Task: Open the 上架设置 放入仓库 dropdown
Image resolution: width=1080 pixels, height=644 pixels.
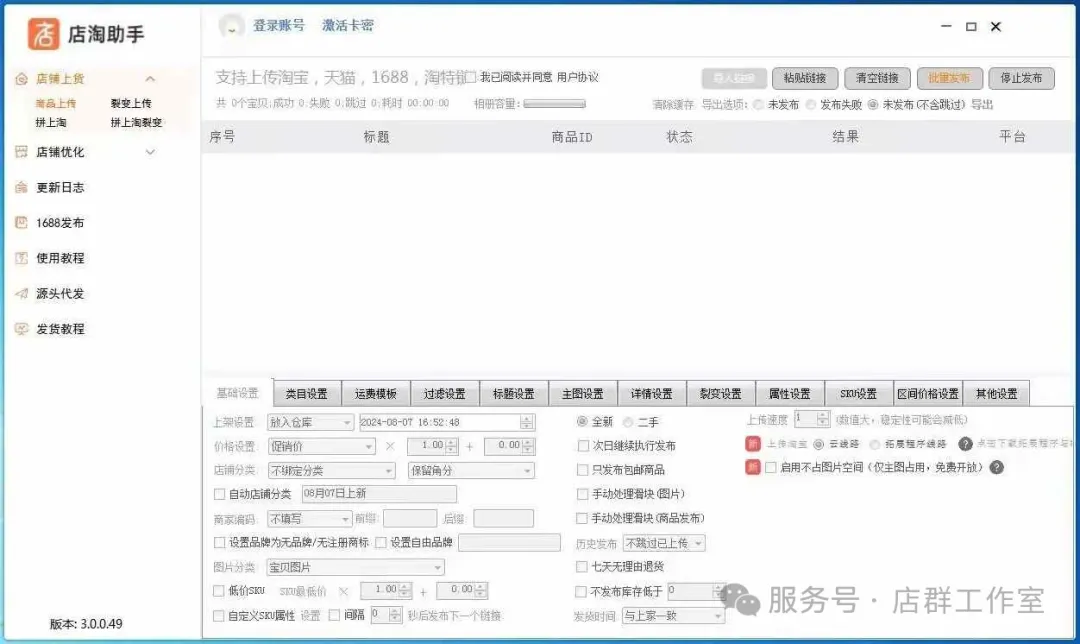Action: pyautogui.click(x=310, y=422)
